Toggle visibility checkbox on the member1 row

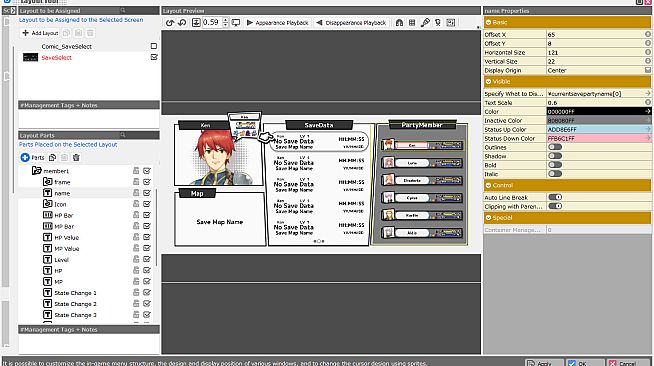(x=147, y=170)
